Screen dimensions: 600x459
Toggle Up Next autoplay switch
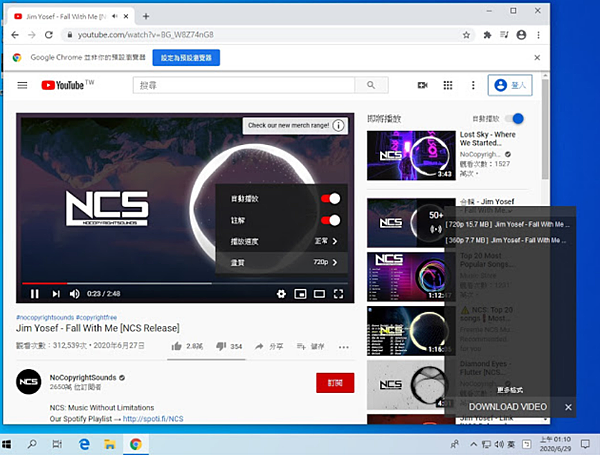[514, 119]
